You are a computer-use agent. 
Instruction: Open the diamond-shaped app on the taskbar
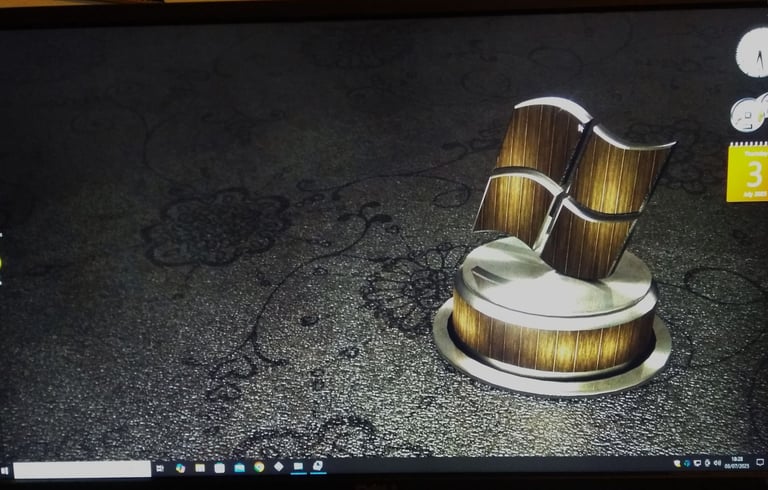279,466
